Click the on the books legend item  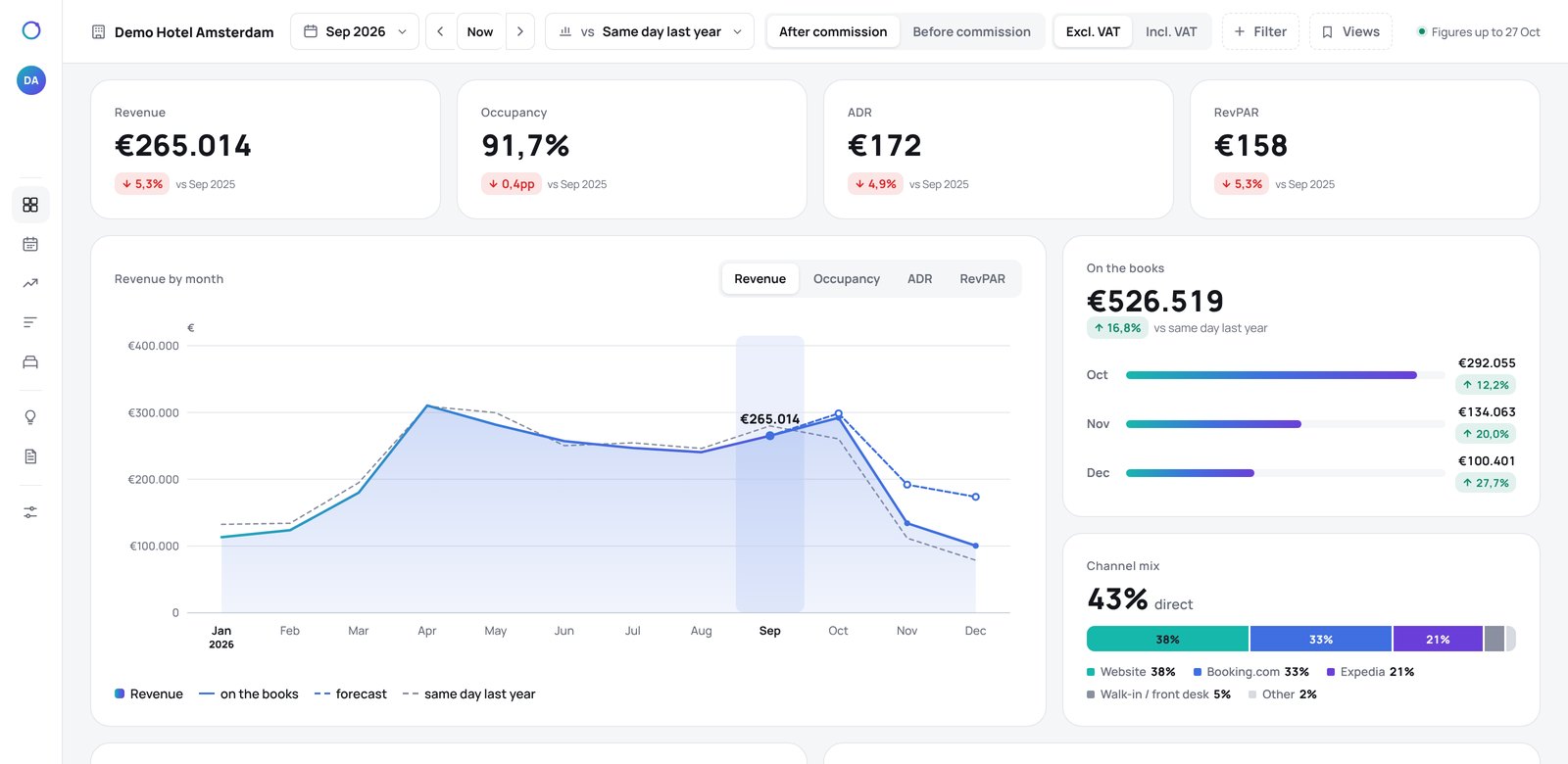[249, 694]
